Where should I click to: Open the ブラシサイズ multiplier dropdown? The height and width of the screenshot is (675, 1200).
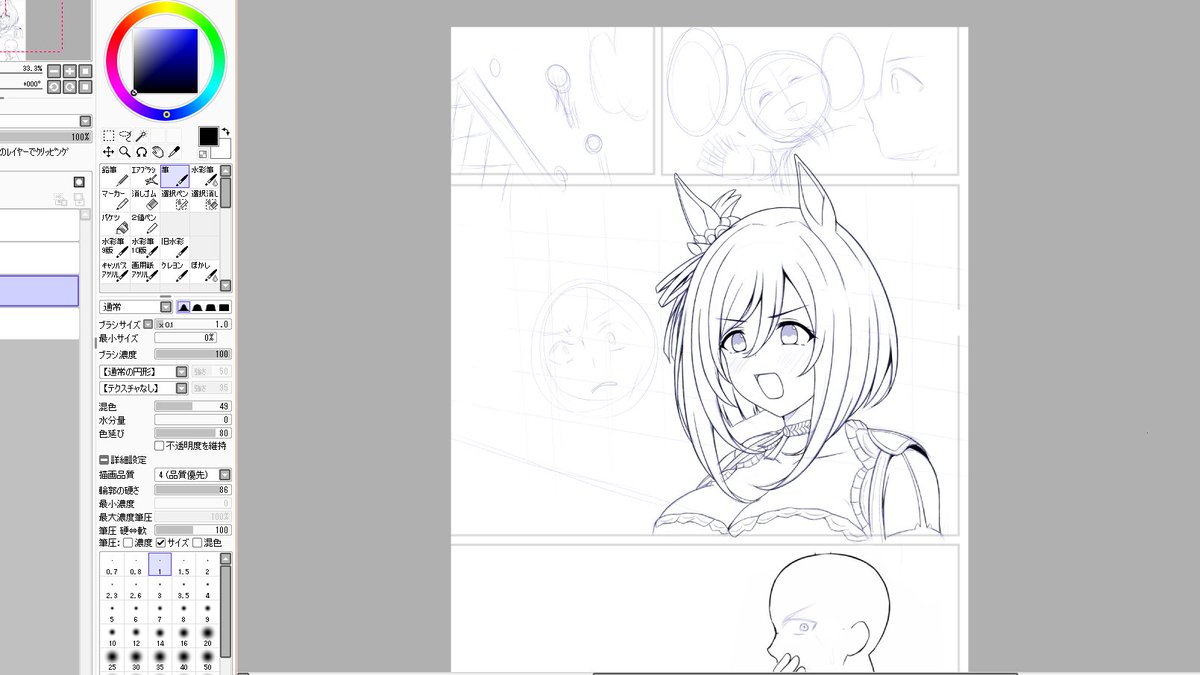pyautogui.click(x=148, y=324)
